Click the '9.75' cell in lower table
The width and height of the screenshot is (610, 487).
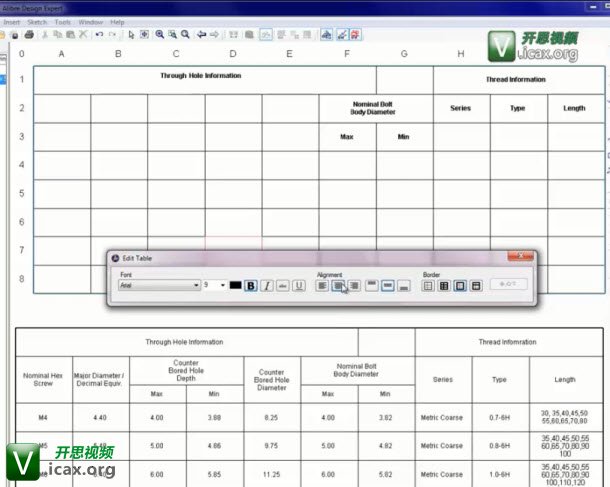click(271, 446)
